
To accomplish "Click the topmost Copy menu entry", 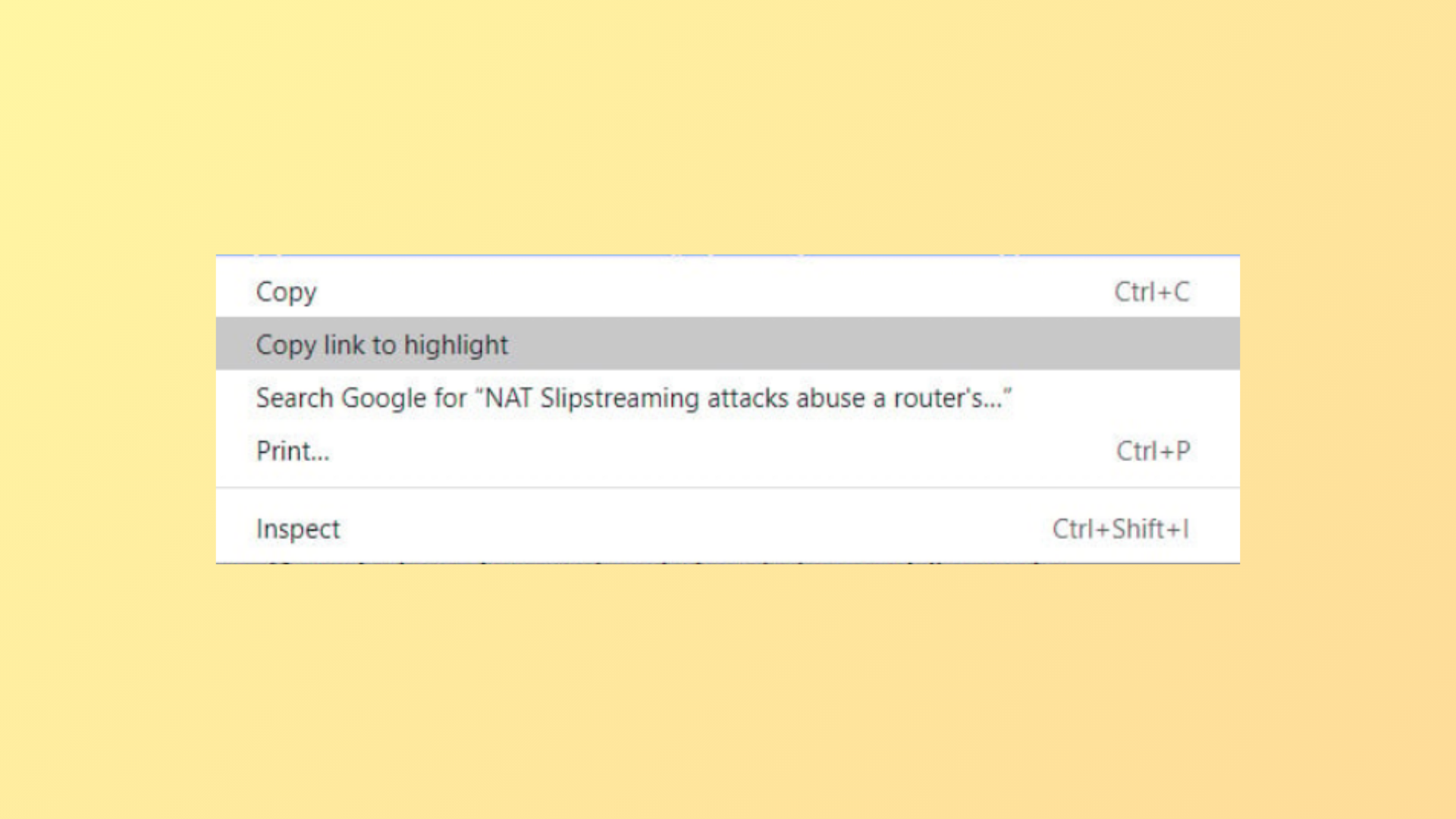I will (x=286, y=292).
